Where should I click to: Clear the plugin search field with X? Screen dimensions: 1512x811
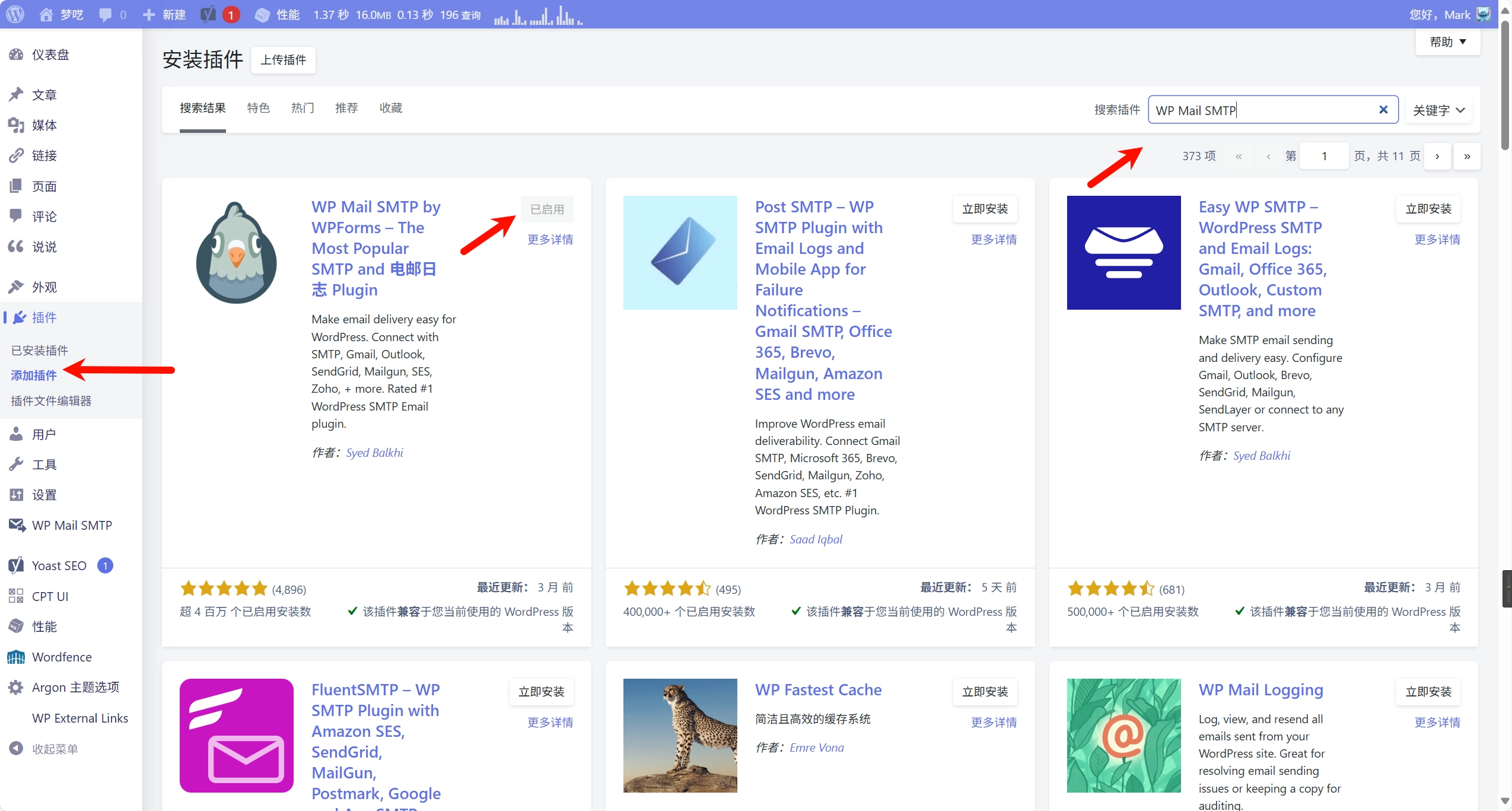(x=1383, y=110)
